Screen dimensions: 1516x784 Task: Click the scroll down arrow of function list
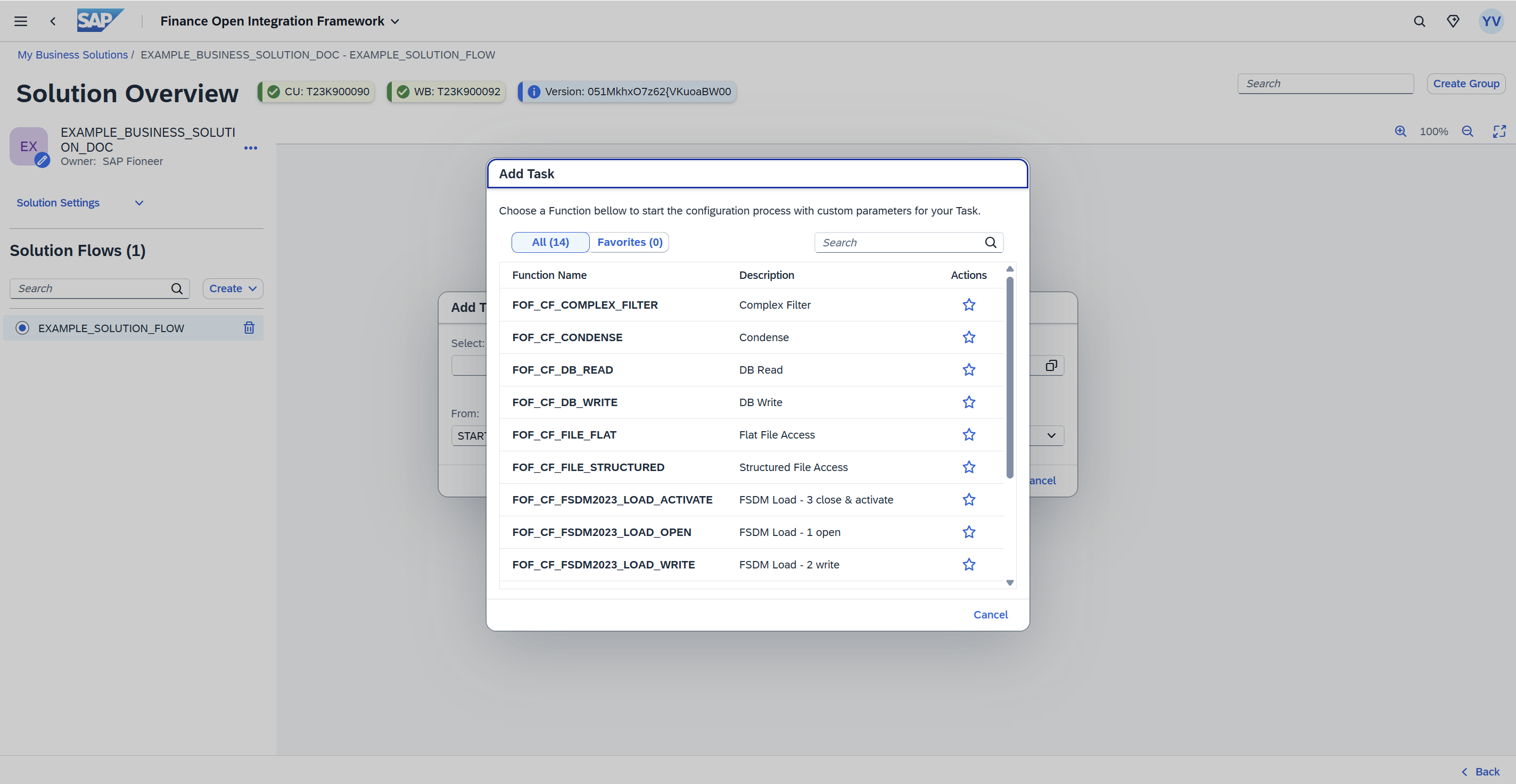pos(1010,583)
